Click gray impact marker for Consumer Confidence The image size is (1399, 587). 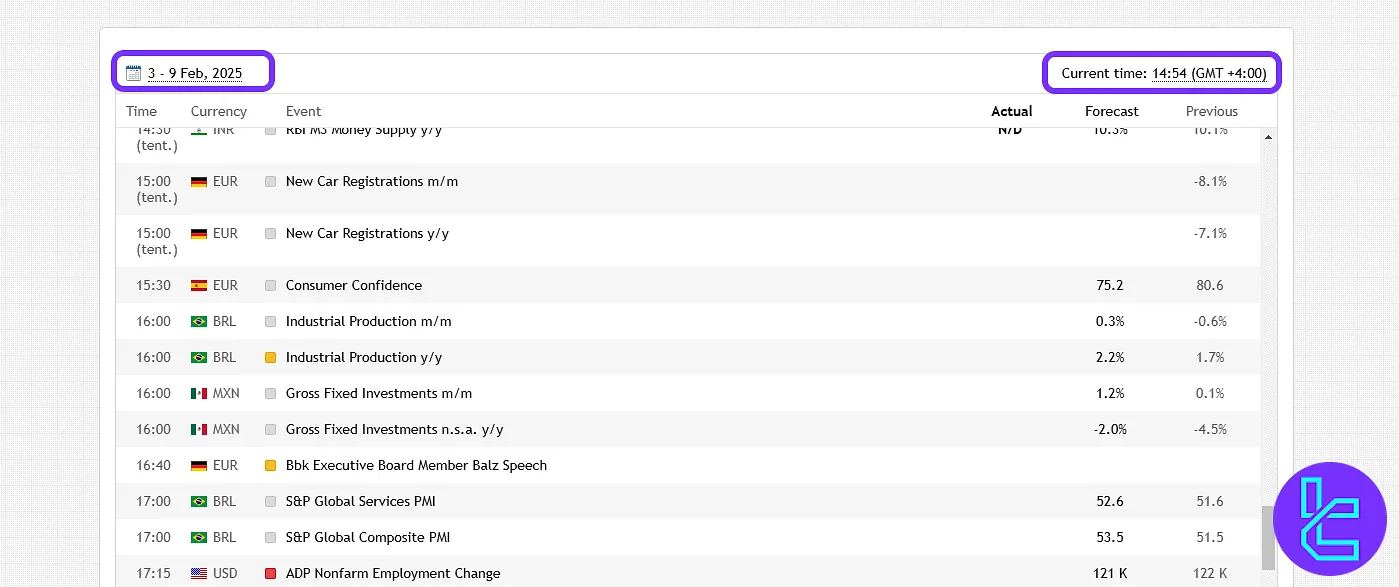click(x=270, y=285)
